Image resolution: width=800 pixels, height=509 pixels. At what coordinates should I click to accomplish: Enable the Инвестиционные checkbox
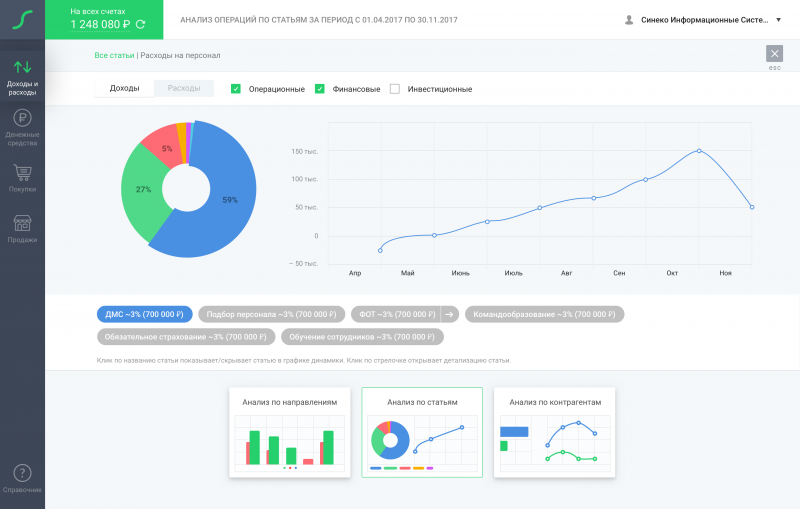tap(395, 89)
